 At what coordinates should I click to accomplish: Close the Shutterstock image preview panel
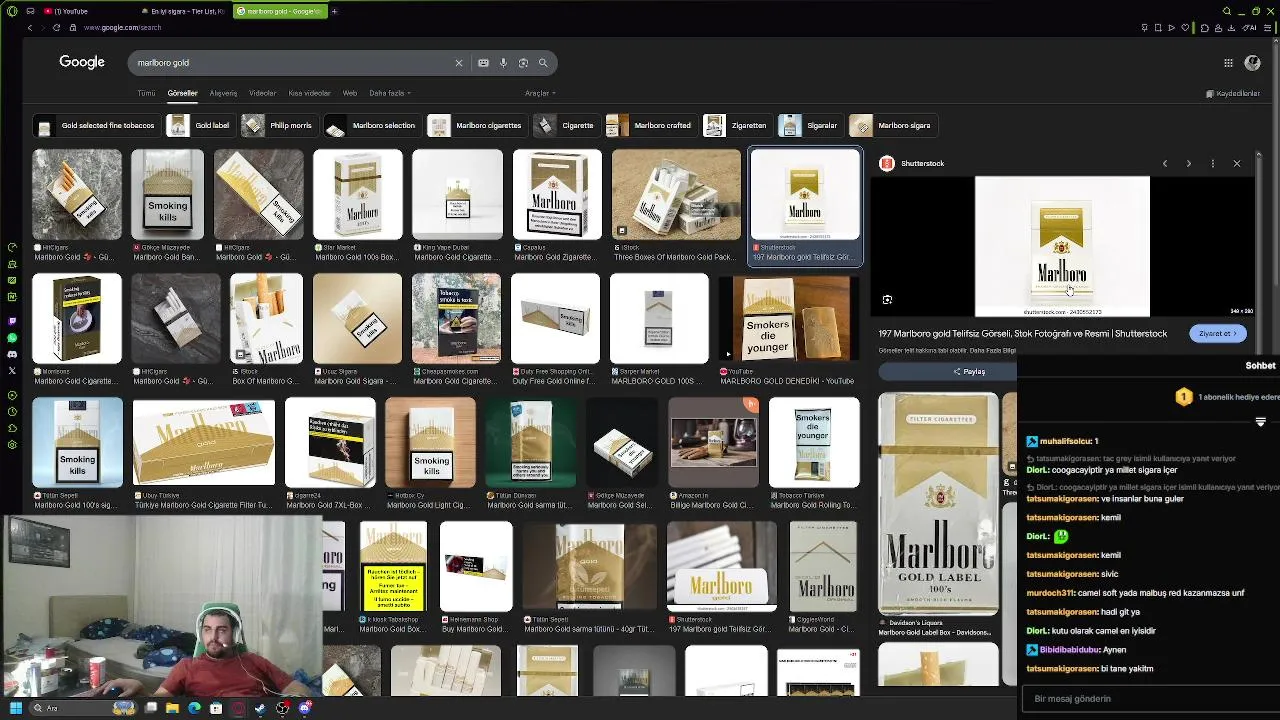click(x=1237, y=163)
